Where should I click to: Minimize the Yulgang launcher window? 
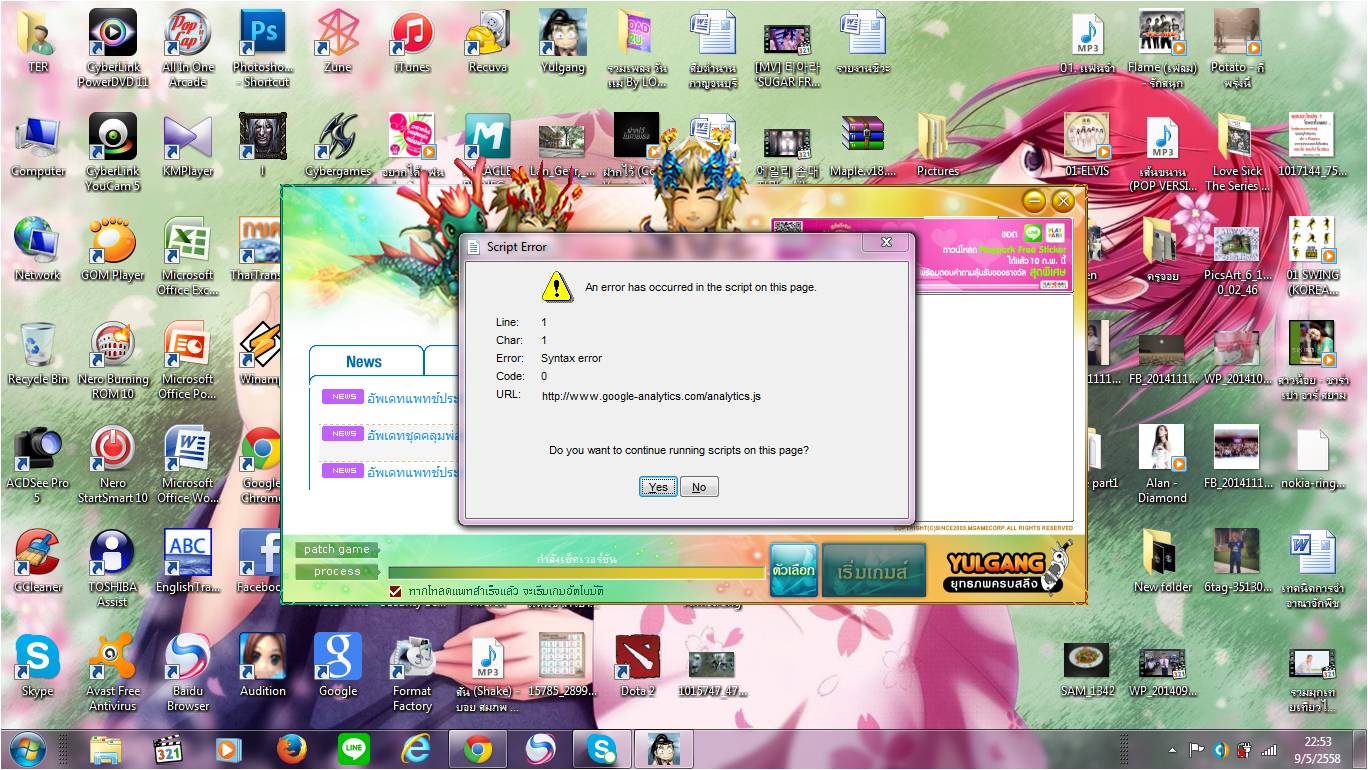(1034, 201)
